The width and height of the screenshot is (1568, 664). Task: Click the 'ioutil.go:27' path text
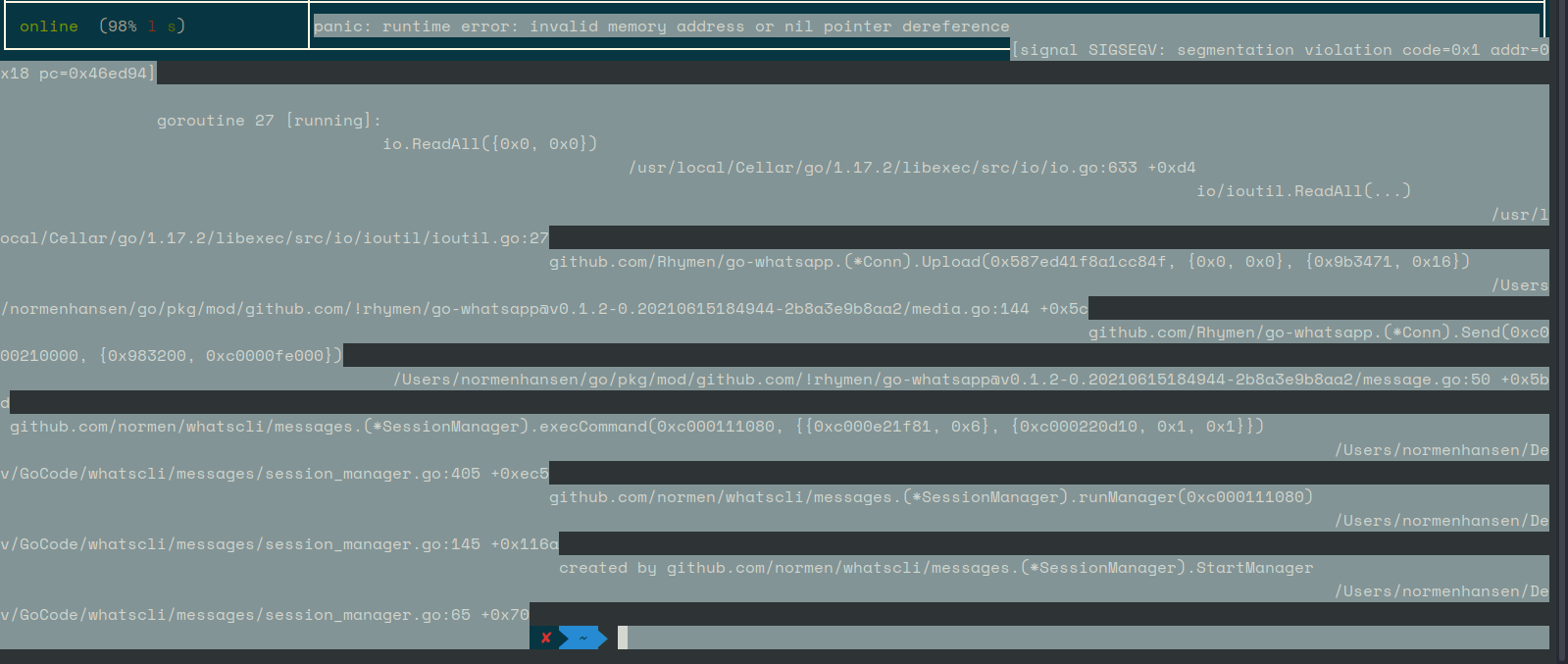(x=275, y=238)
